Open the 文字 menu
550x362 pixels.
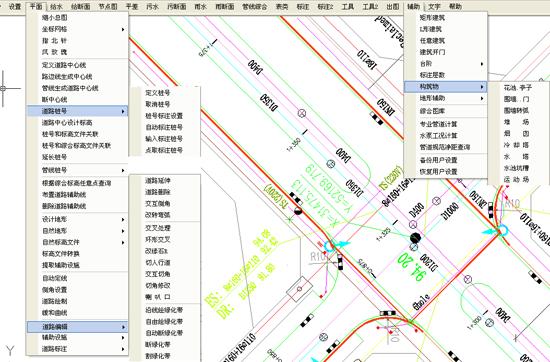coord(434,6)
